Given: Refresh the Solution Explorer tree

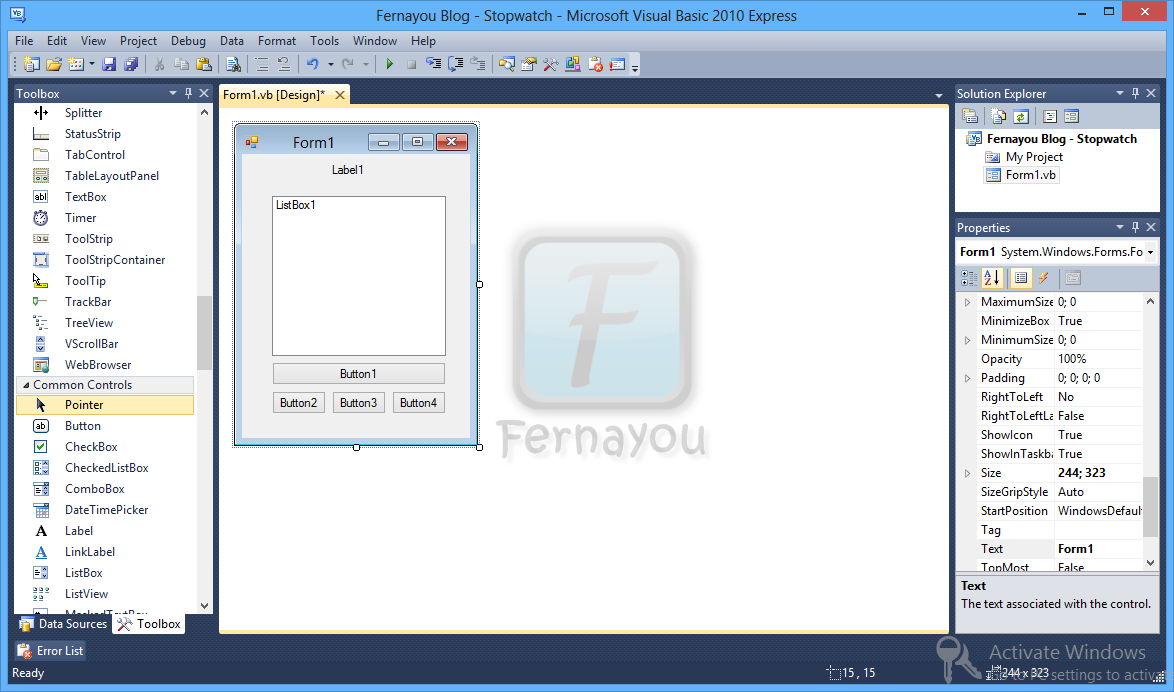Looking at the screenshot, I should click(x=1019, y=117).
